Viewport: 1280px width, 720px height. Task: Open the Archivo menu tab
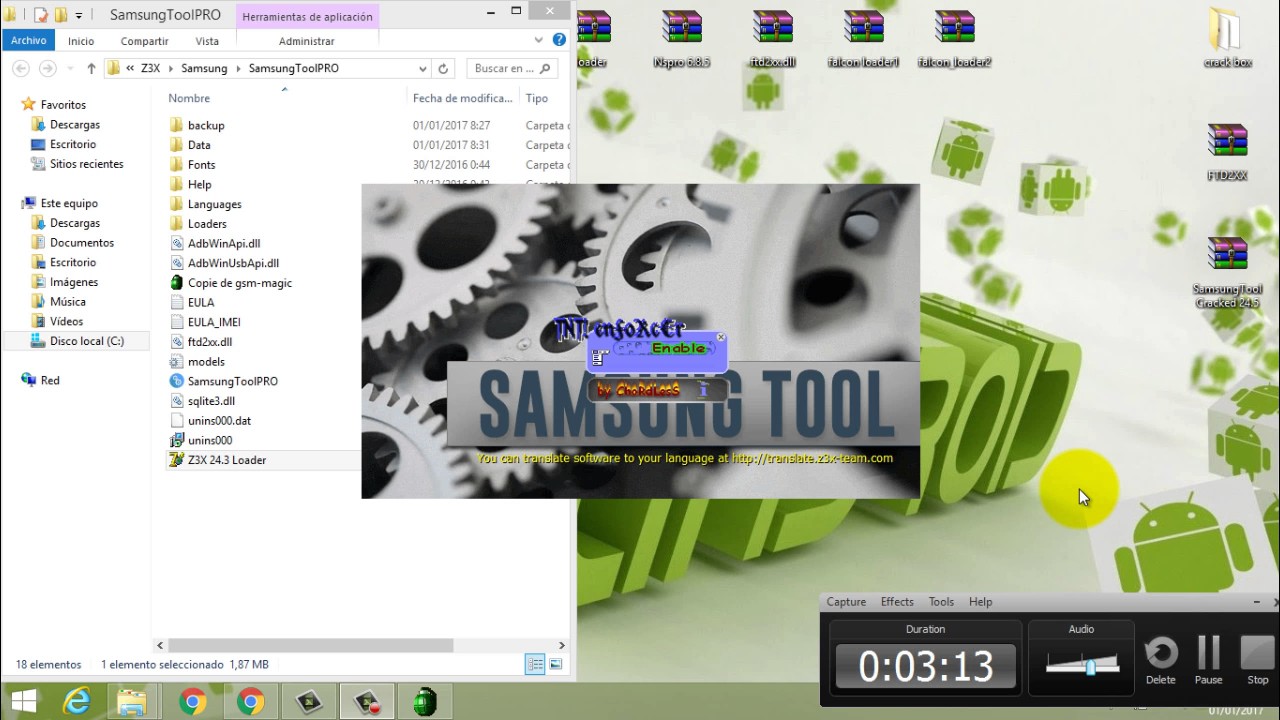coord(29,41)
